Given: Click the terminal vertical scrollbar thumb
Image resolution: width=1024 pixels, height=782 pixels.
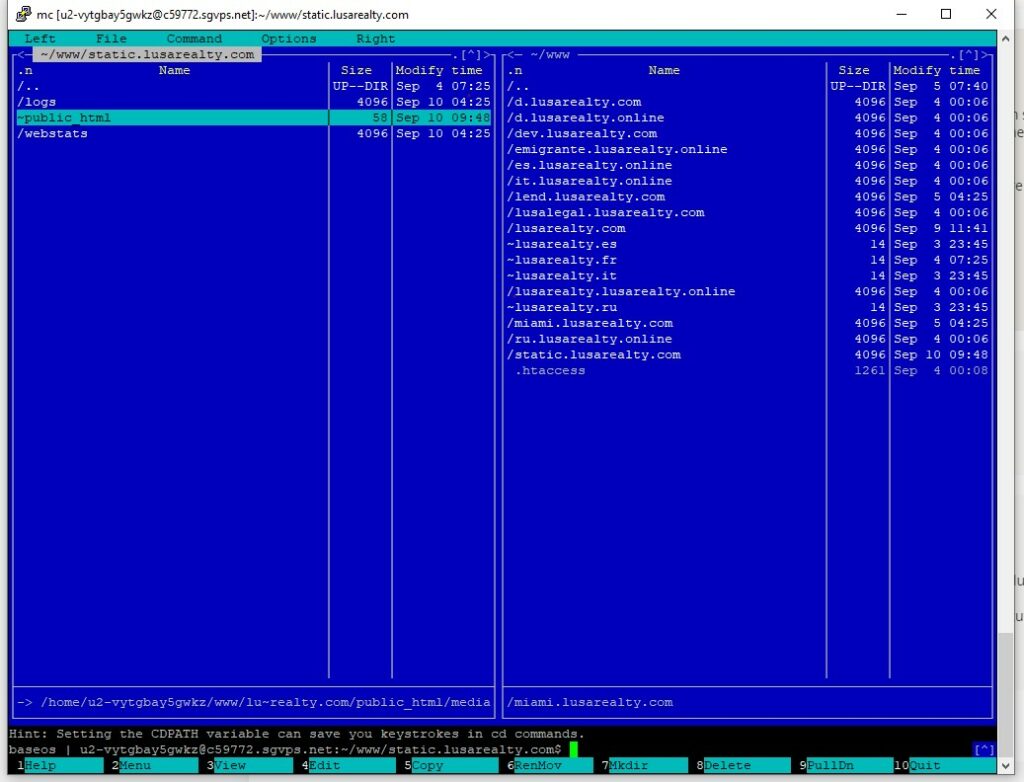Looking at the screenshot, I should click(x=1005, y=694).
